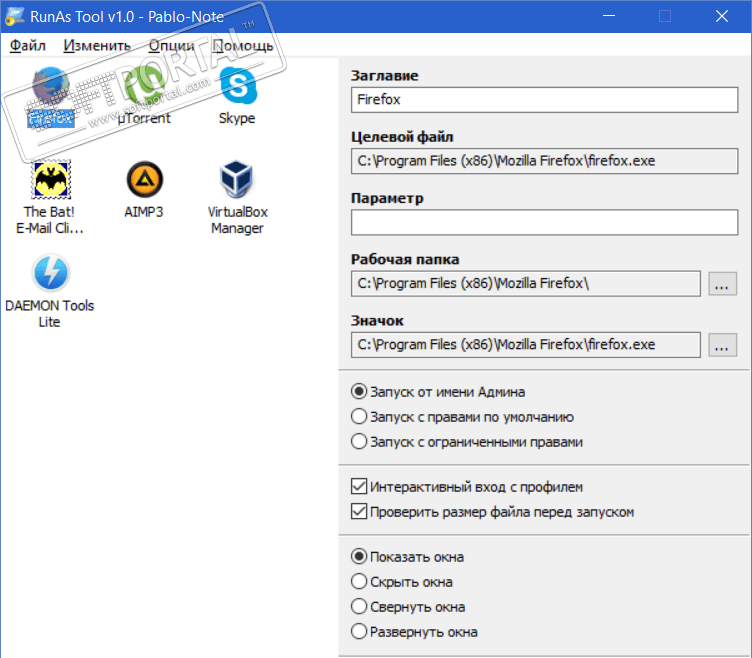This screenshot has height=658, width=752.
Task: Select Скрыть окна radio button
Action: click(x=359, y=581)
